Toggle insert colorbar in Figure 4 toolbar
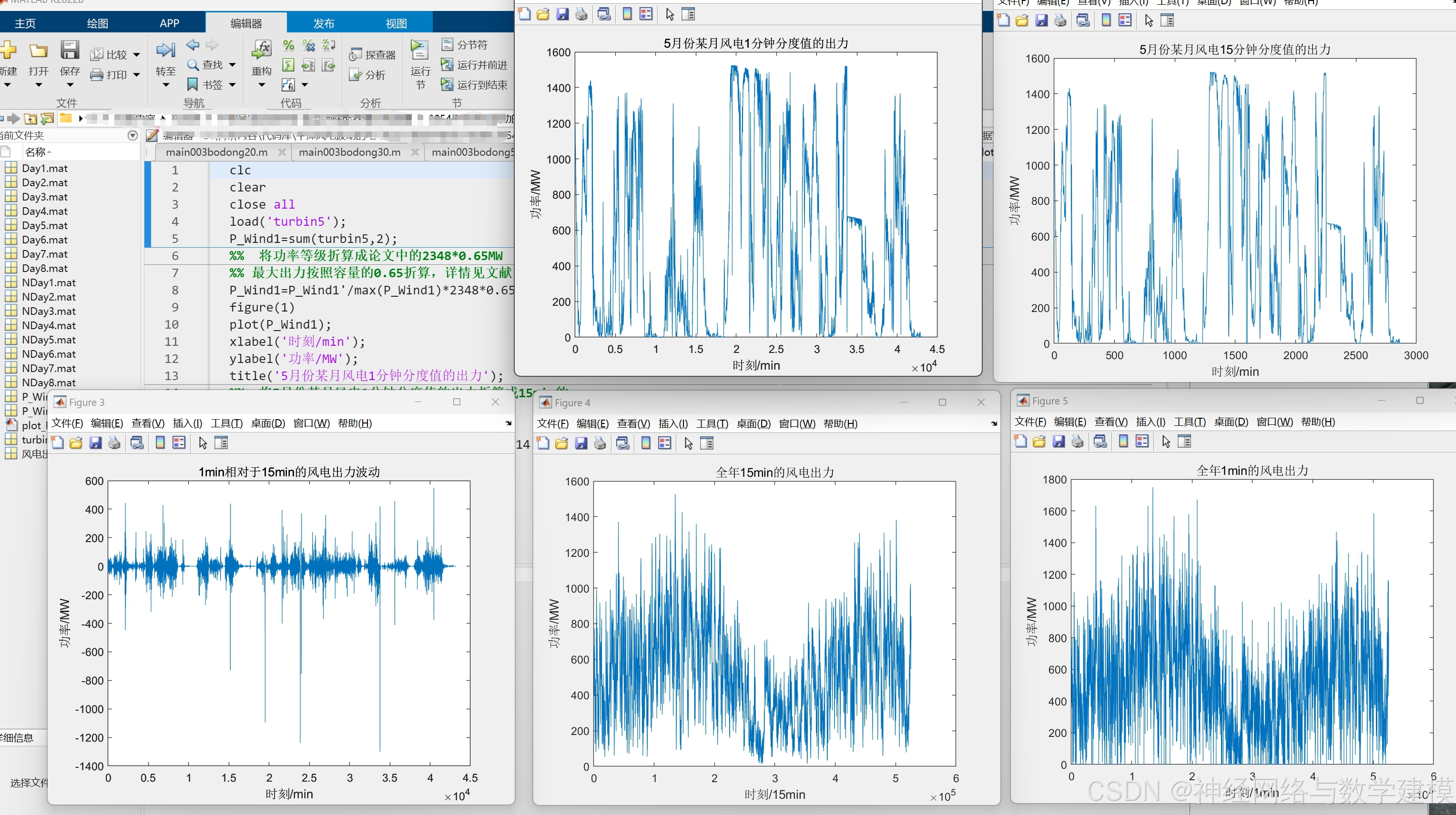The width and height of the screenshot is (1456, 815). (x=645, y=443)
